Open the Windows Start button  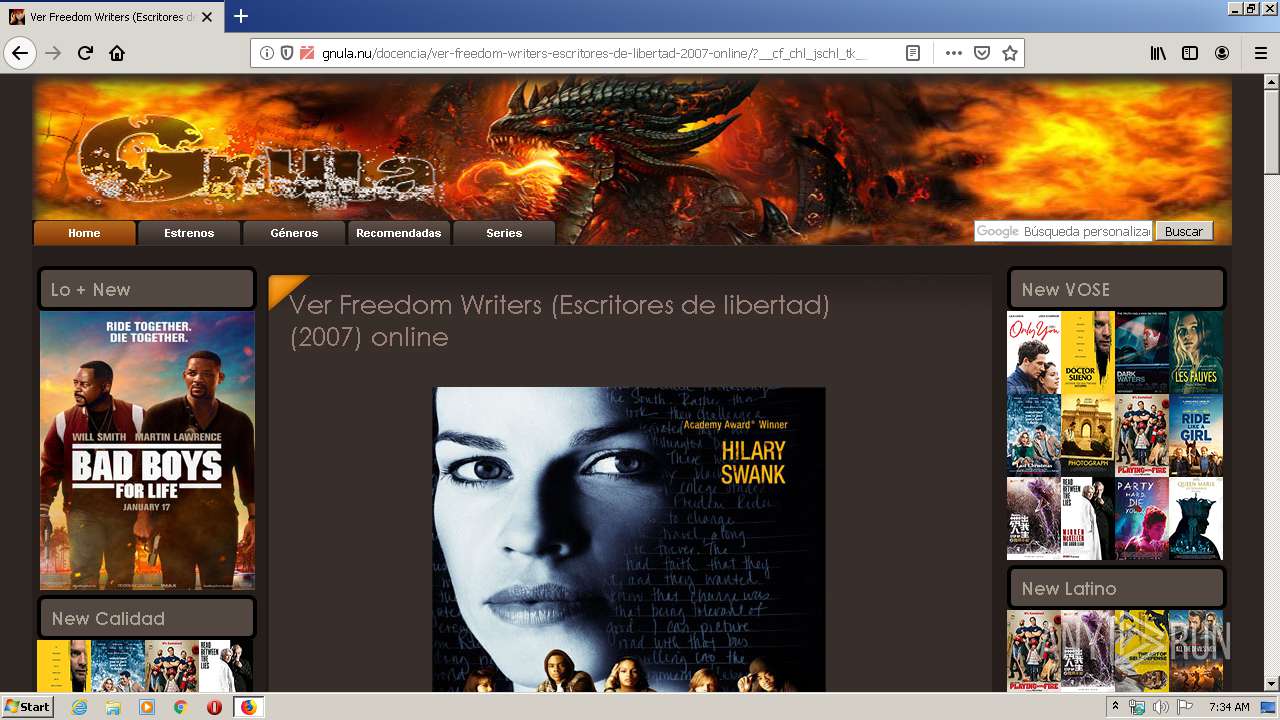click(27, 706)
